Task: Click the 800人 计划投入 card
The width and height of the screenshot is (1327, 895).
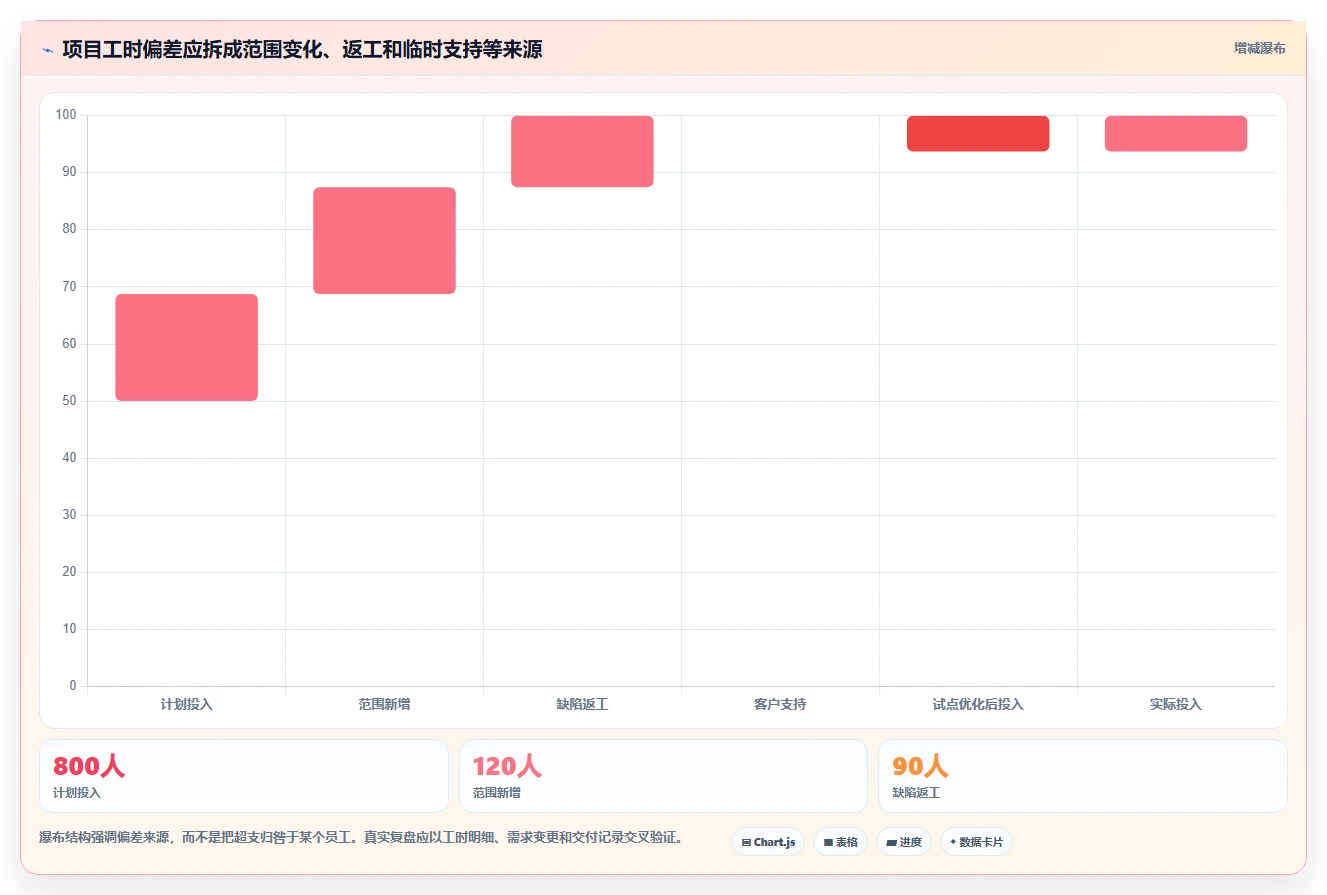Action: point(244,776)
